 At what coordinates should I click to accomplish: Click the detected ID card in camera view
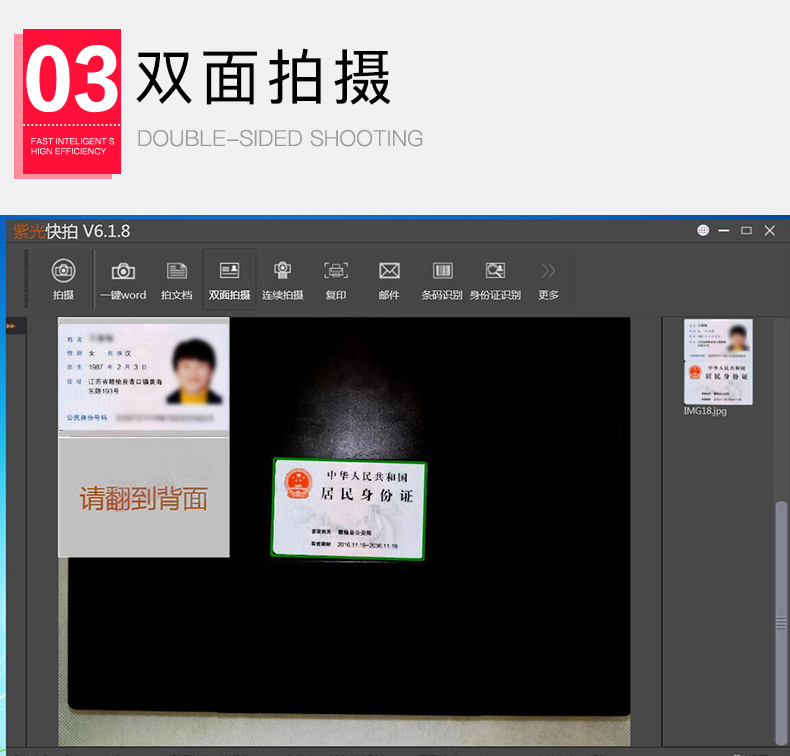349,509
